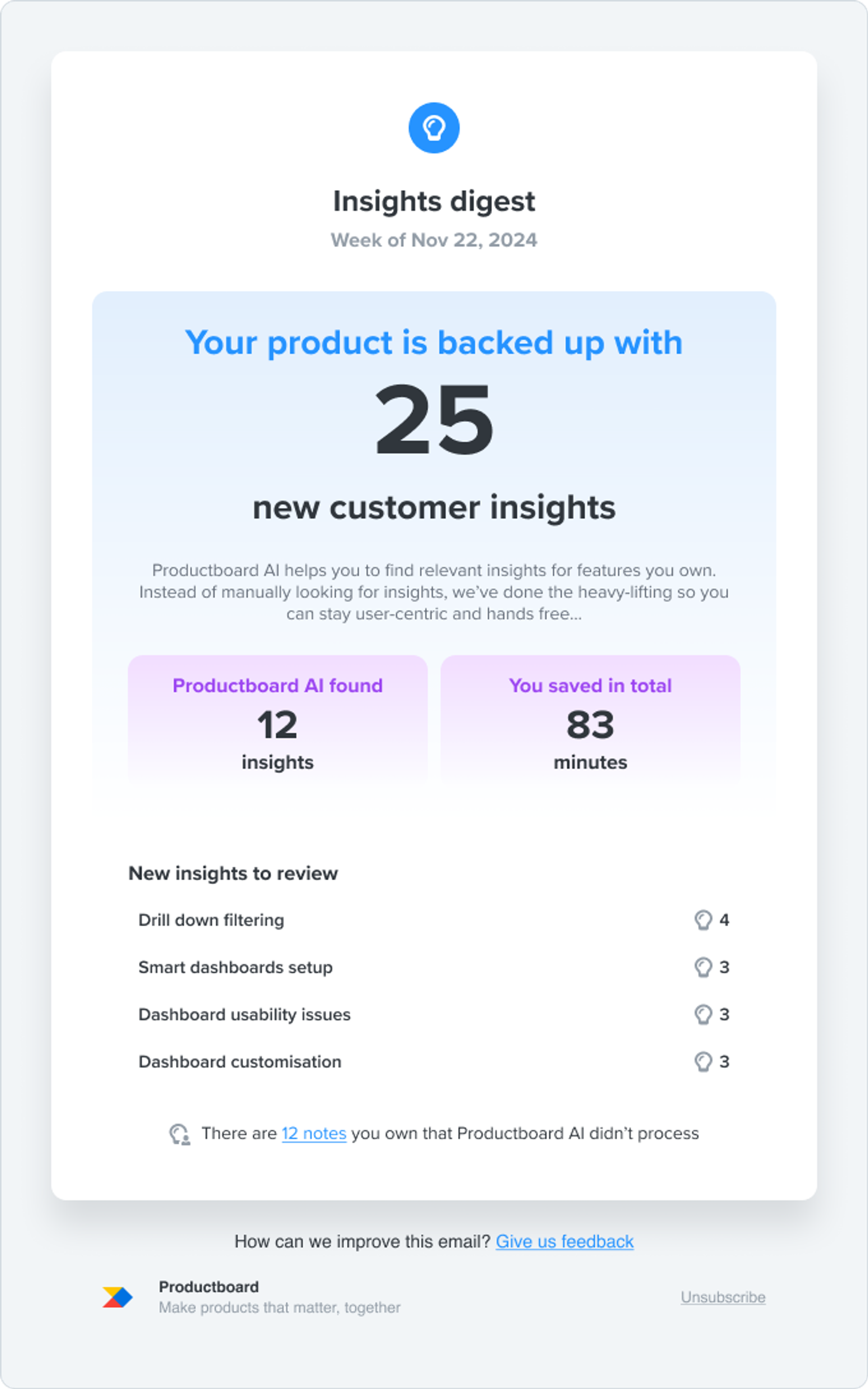Click the insight count badge showing 4
Image resolution: width=868 pixels, height=1389 pixels.
(724, 919)
